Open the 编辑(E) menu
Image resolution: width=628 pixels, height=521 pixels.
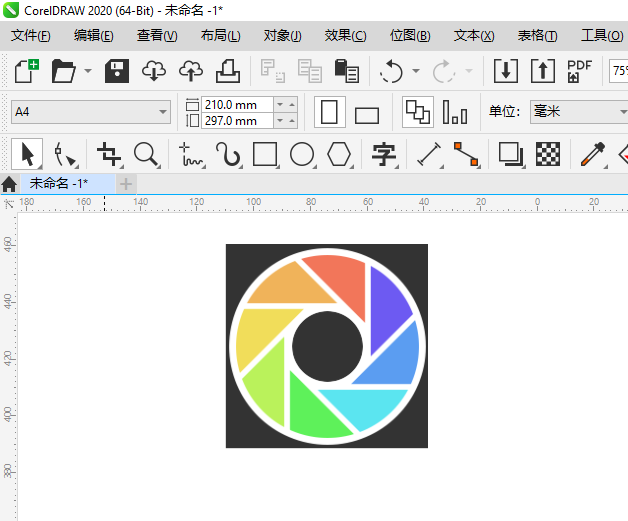[x=93, y=36]
